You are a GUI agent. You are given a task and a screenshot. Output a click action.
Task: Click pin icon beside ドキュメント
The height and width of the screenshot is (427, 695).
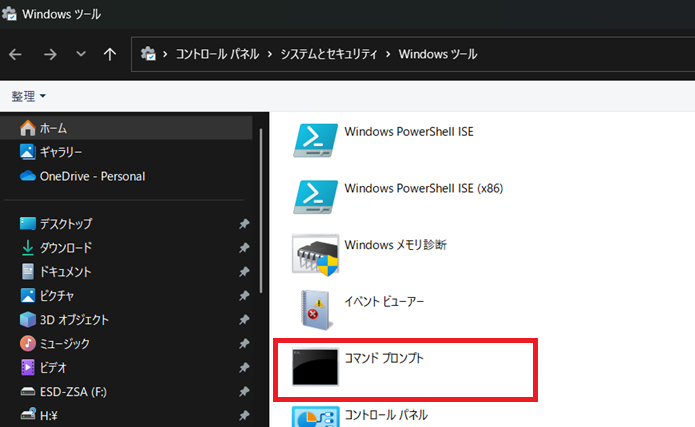tap(244, 272)
